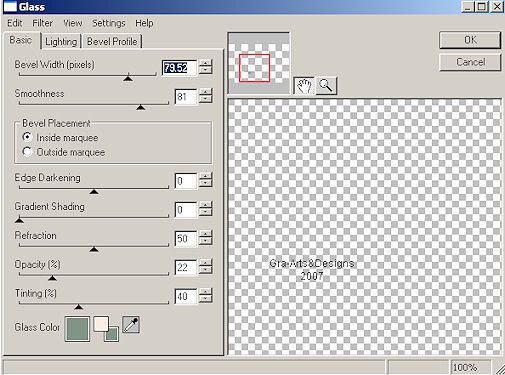The height and width of the screenshot is (375, 505).
Task: Click the Cancel button
Action: pos(470,62)
